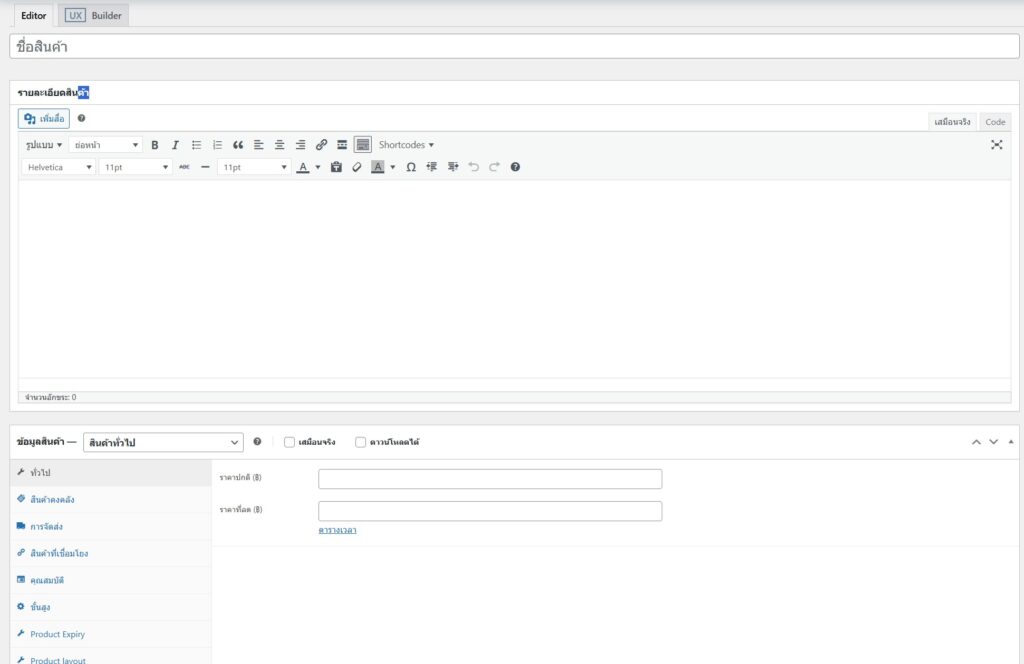The image size is (1024, 664).
Task: Open the UX Builder tab
Action: (x=94, y=16)
